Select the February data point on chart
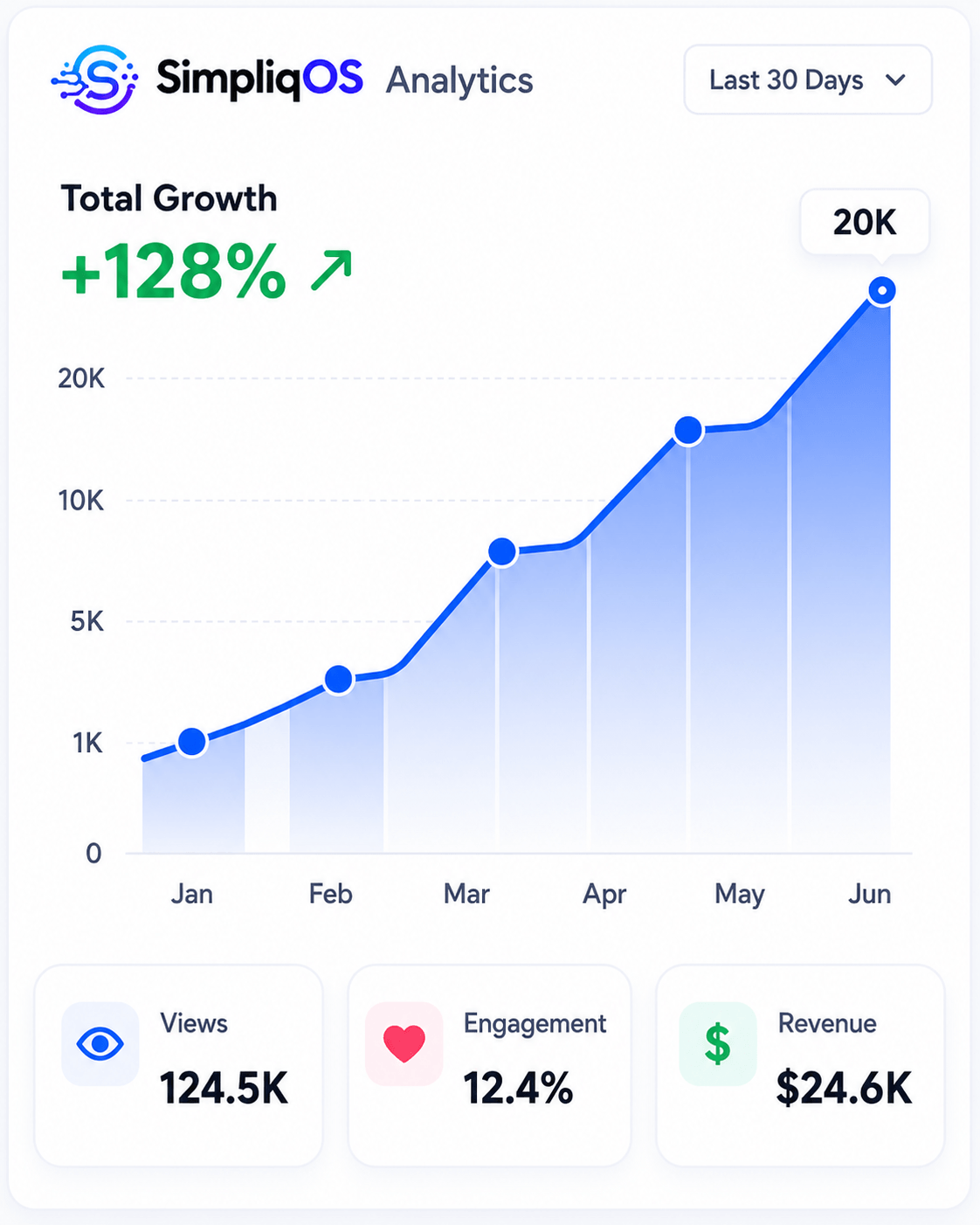This screenshot has height=1225, width=980. [x=339, y=679]
